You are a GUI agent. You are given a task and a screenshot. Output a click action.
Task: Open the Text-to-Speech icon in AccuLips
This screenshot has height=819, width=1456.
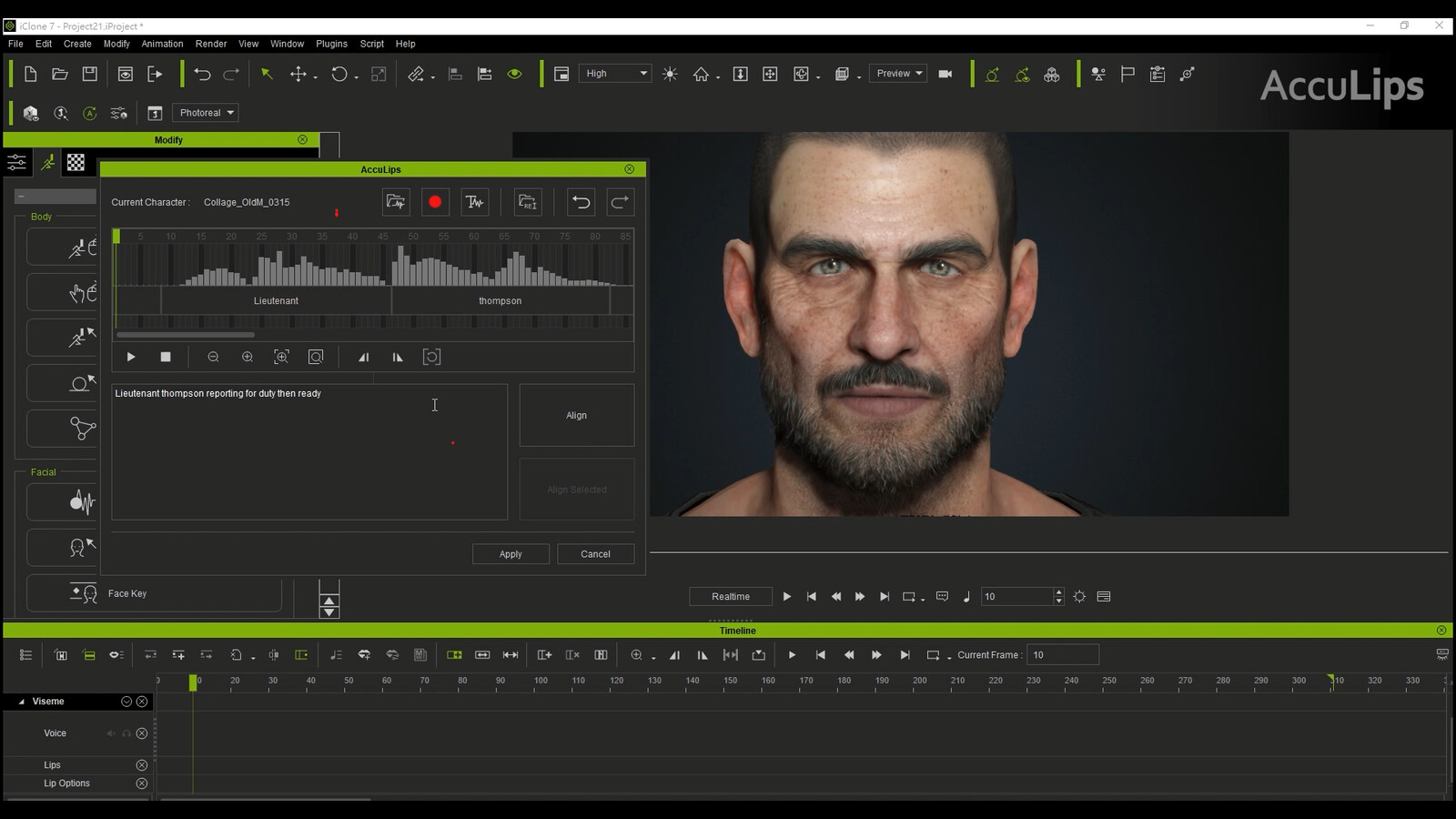(474, 202)
